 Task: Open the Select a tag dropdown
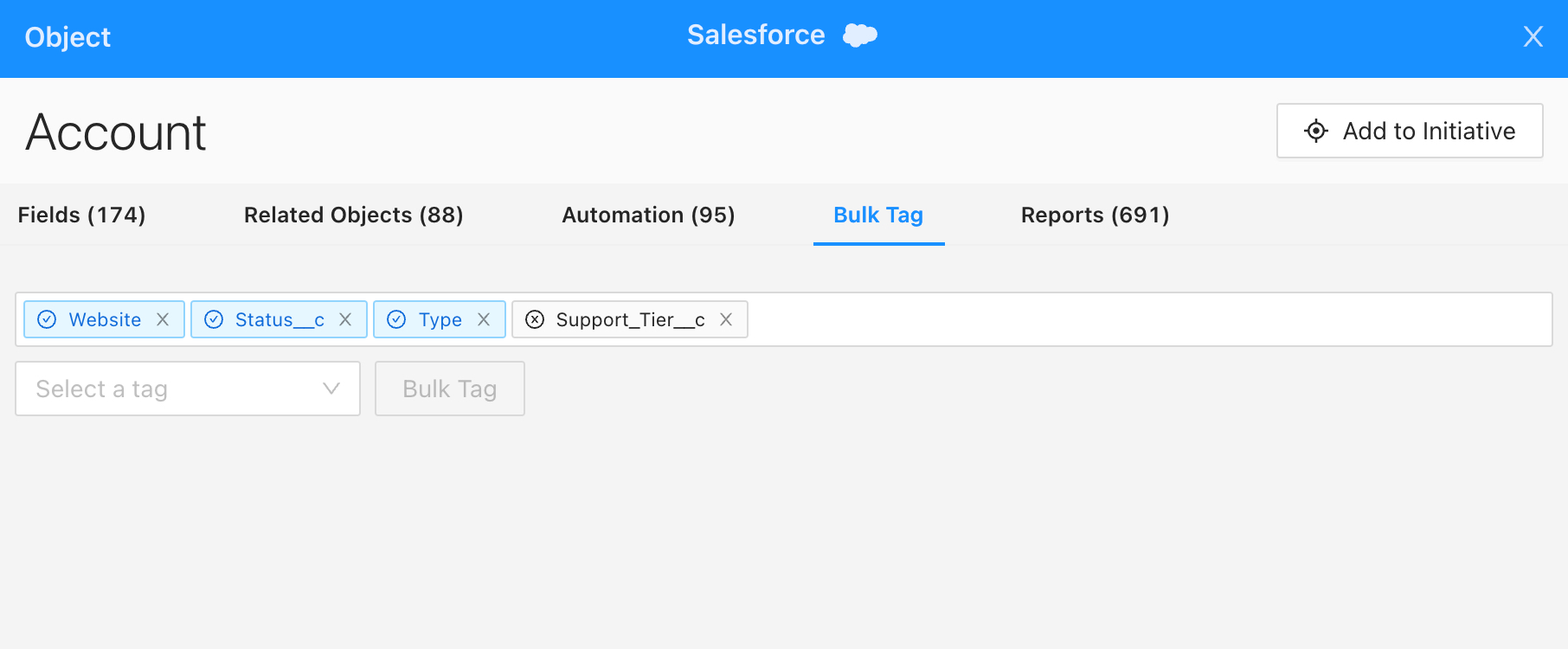188,389
